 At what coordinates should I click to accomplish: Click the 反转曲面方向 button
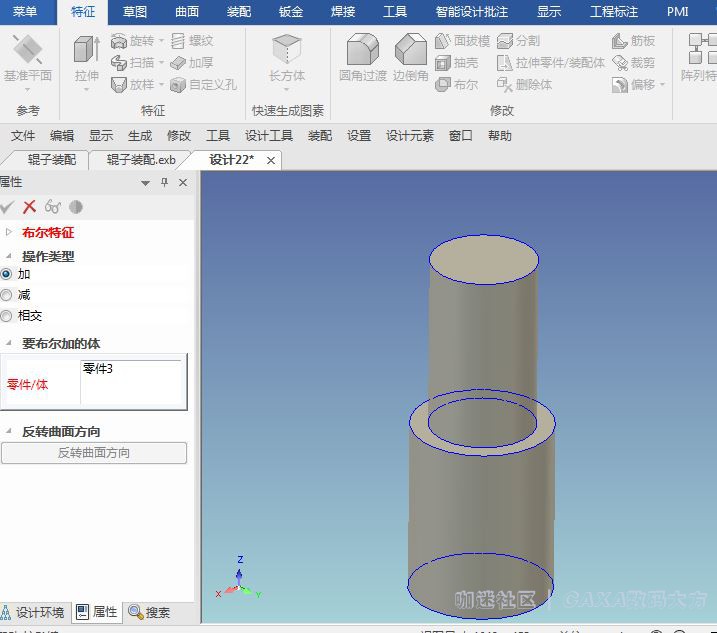click(94, 453)
